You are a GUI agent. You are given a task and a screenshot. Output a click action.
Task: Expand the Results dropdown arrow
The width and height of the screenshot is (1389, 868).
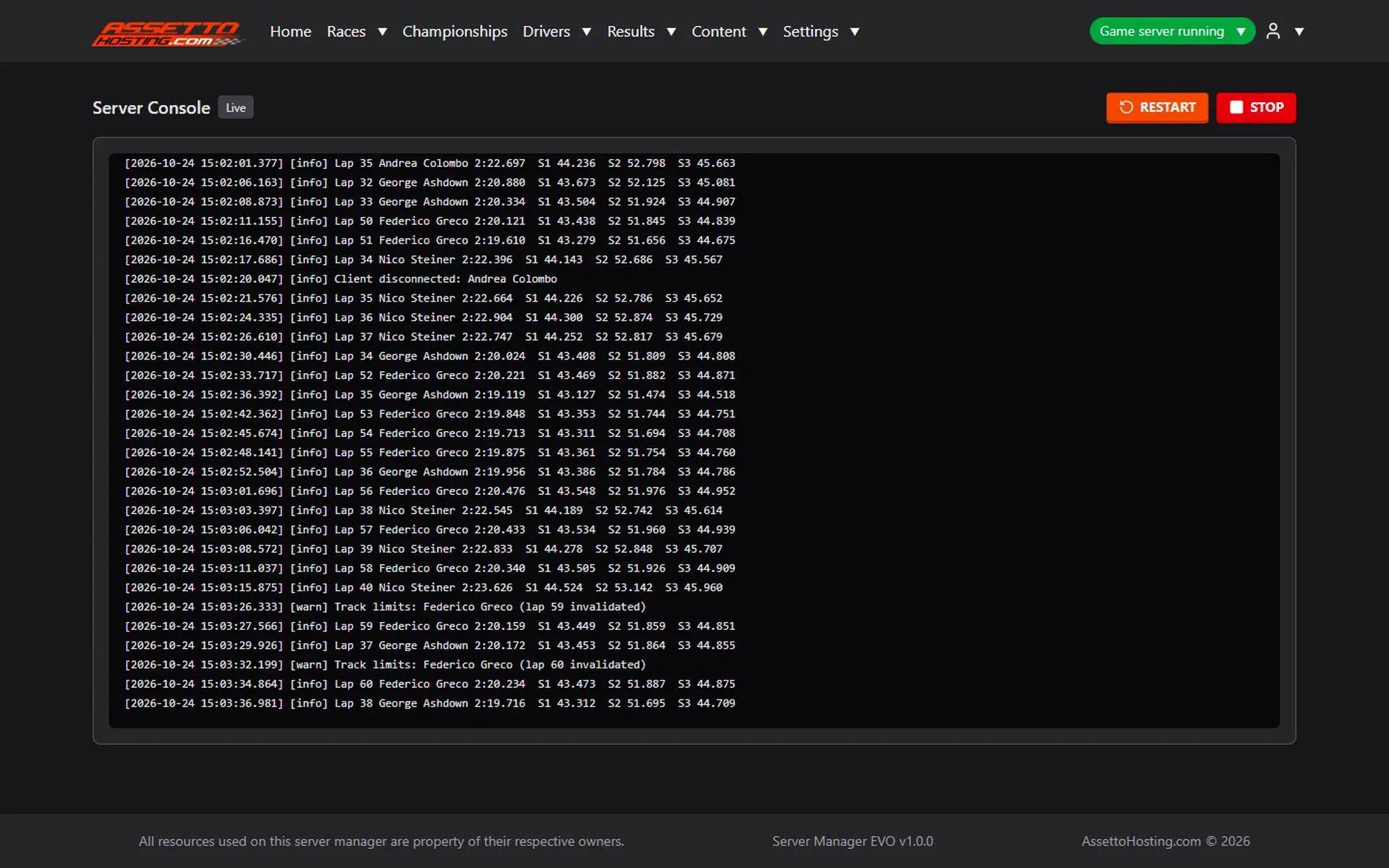click(x=671, y=32)
